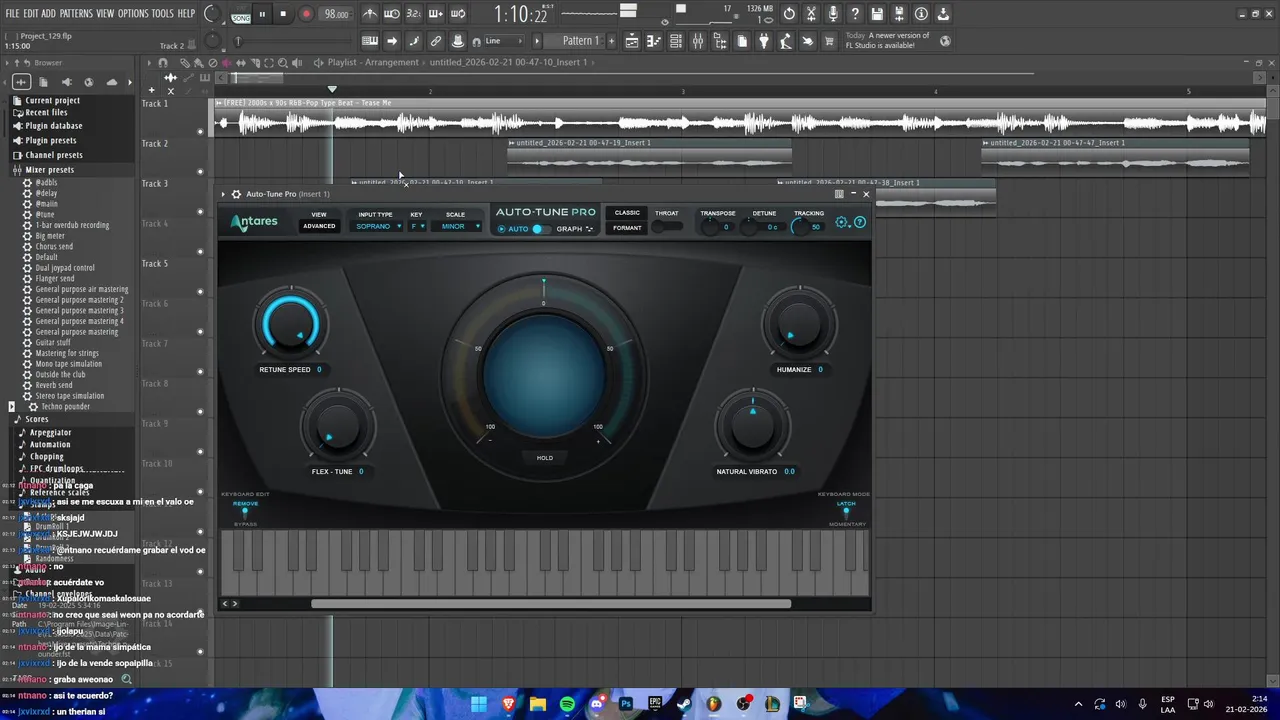This screenshot has width=1280, height=720.
Task: Click the Hold button in Auto-Tune
Action: 545,458
